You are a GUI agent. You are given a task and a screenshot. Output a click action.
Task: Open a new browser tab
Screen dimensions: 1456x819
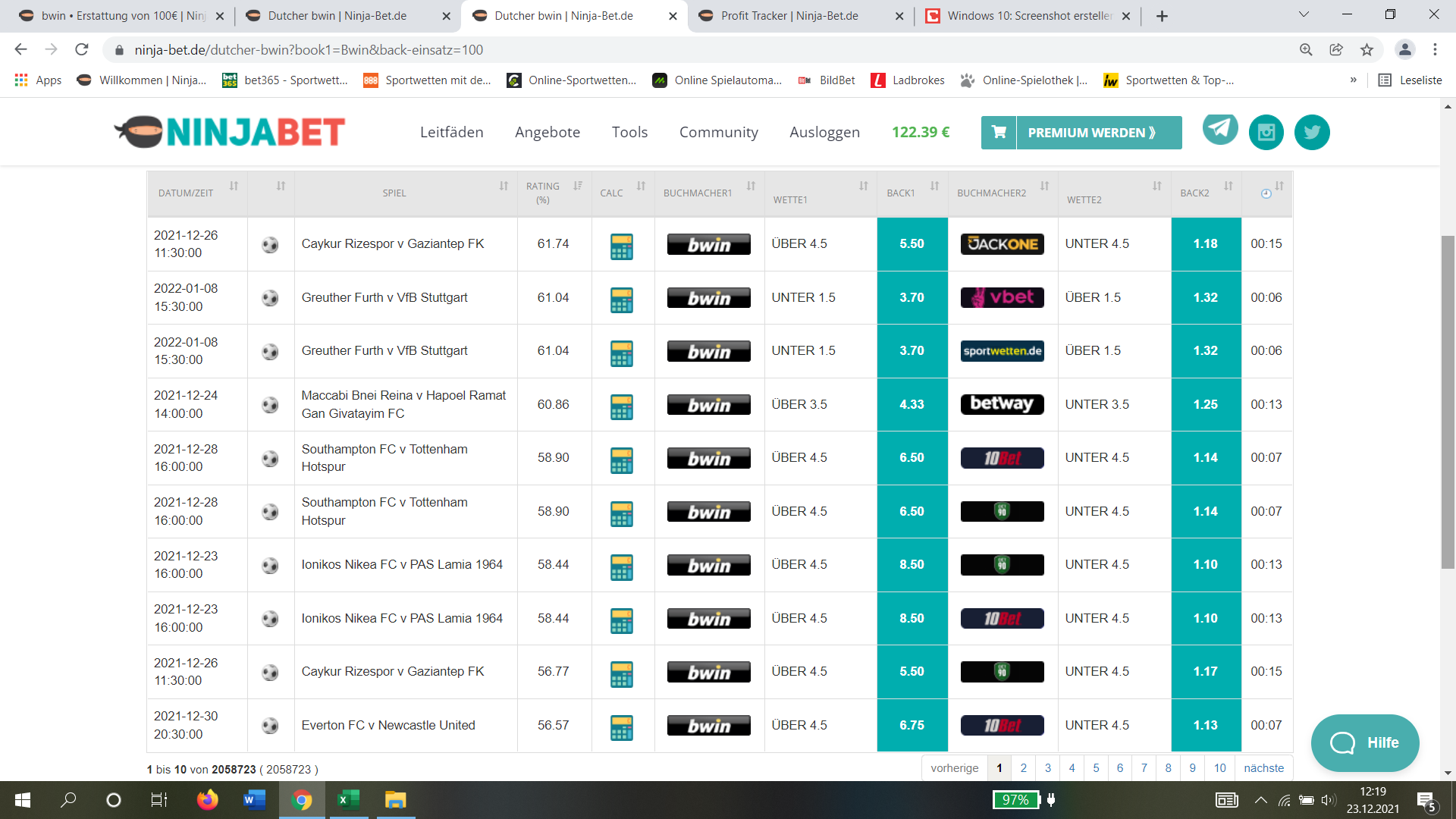(x=1162, y=16)
